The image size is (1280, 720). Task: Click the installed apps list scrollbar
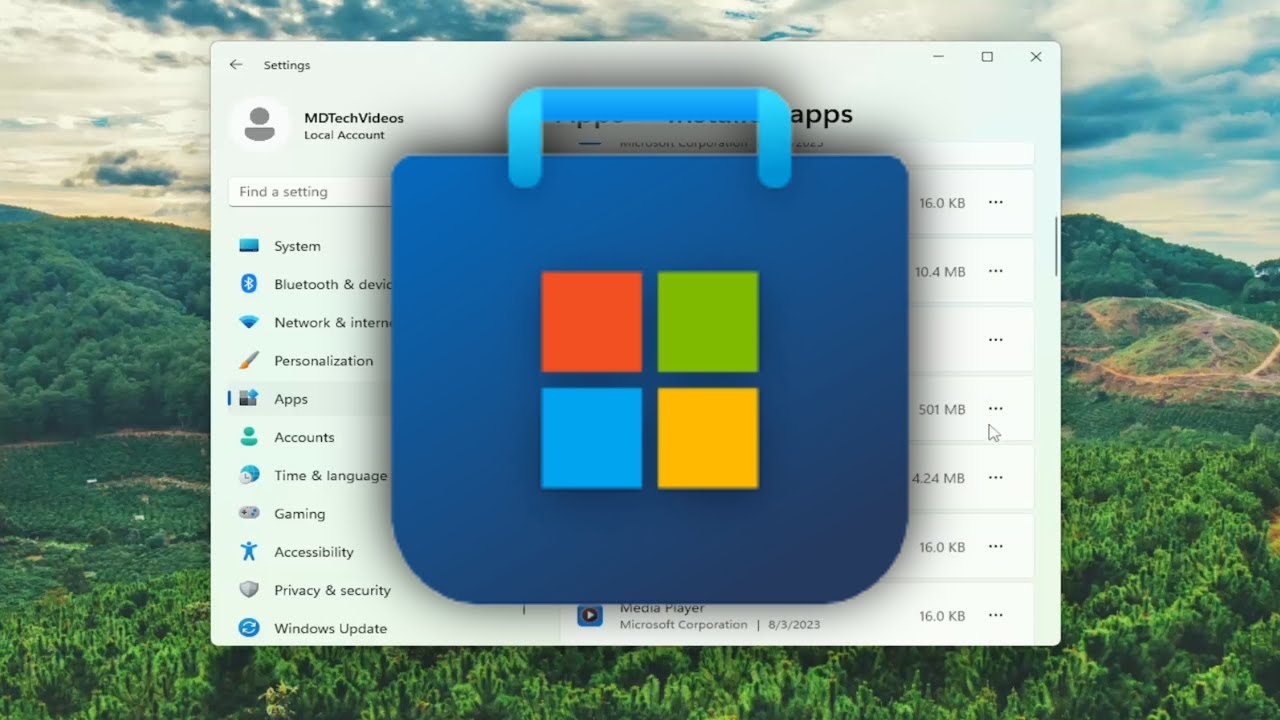click(x=1056, y=246)
